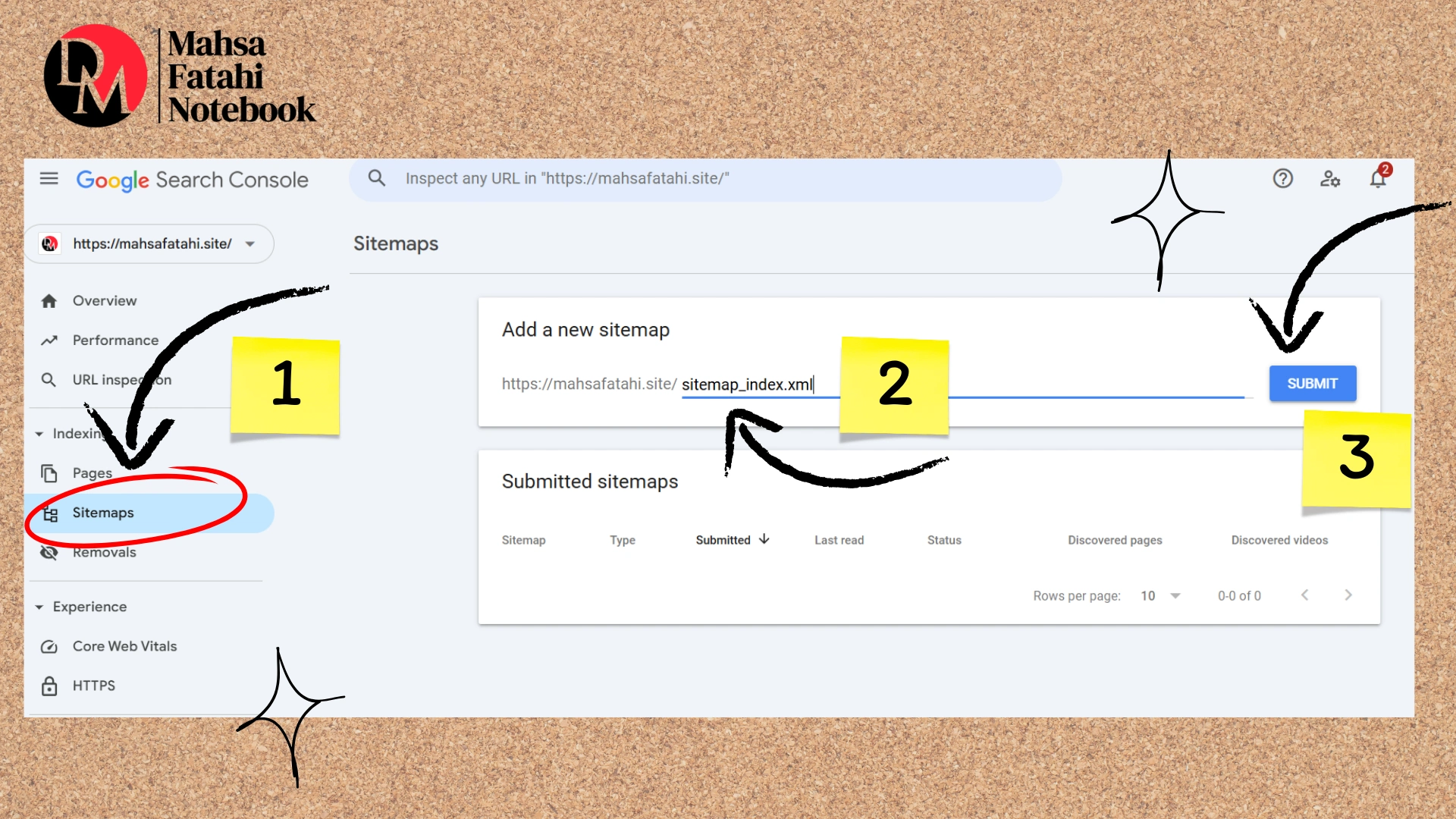Open the notifications bell

pos(1378,179)
